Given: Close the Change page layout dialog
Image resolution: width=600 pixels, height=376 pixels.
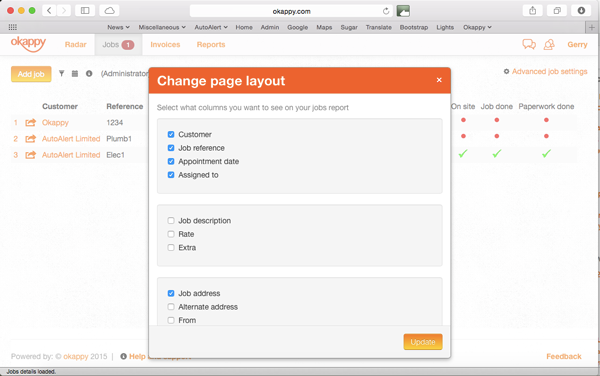Looking at the screenshot, I should (x=439, y=80).
